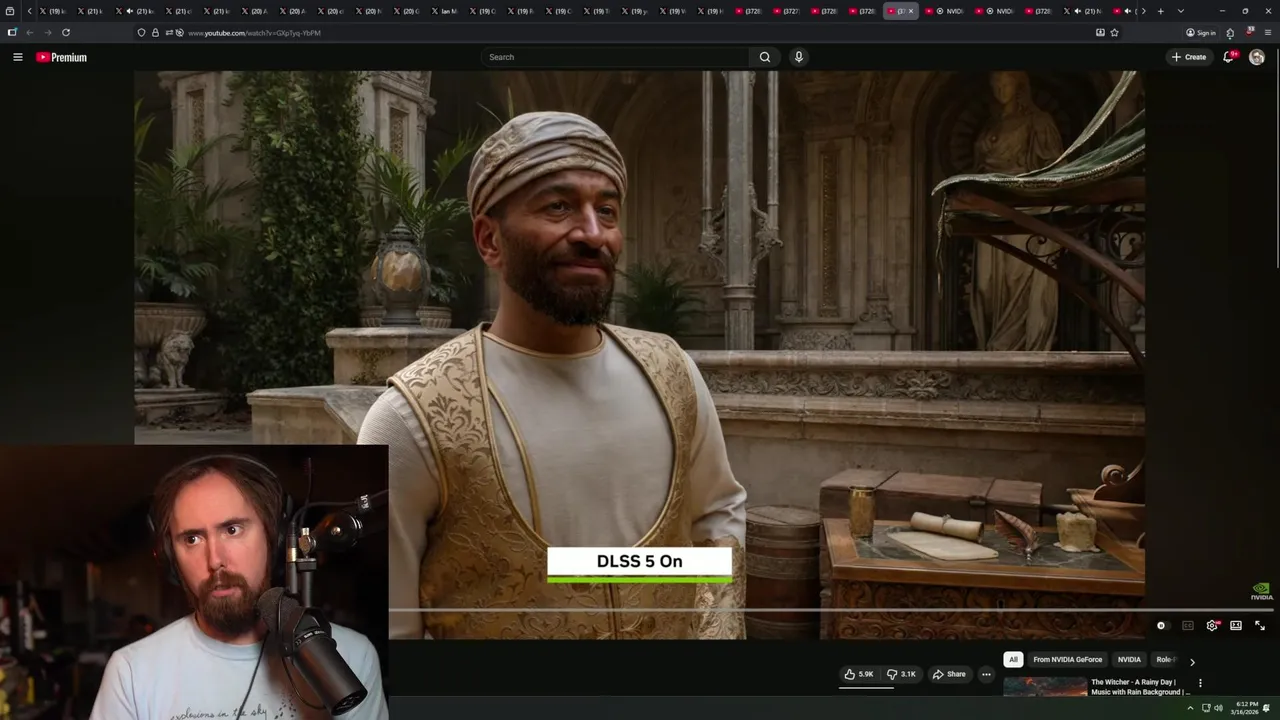Open the YouTube hamburger guide menu
Image resolution: width=1280 pixels, height=720 pixels.
tap(17, 57)
